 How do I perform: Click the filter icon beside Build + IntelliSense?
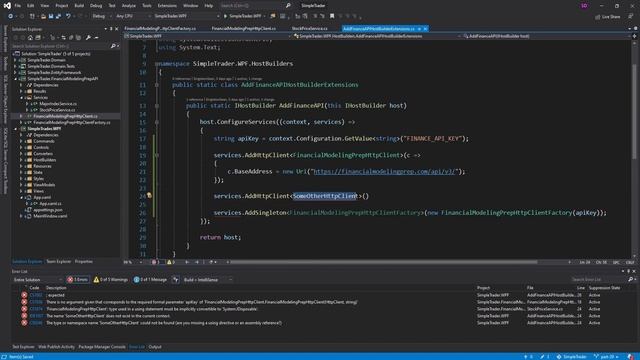point(176,280)
